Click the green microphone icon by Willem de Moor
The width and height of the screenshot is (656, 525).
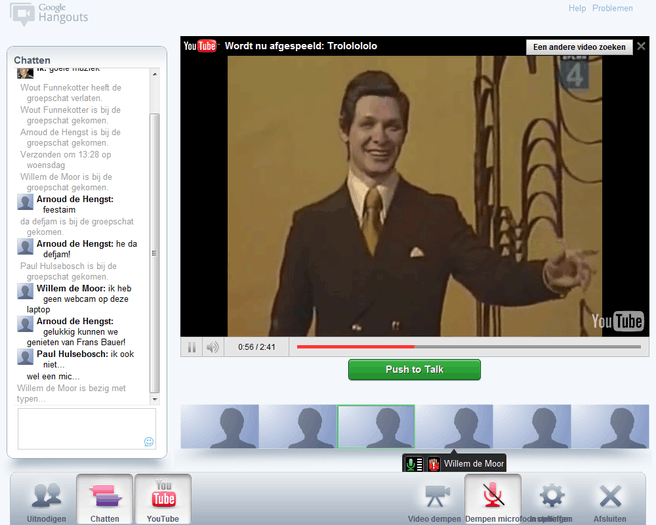[x=414, y=464]
